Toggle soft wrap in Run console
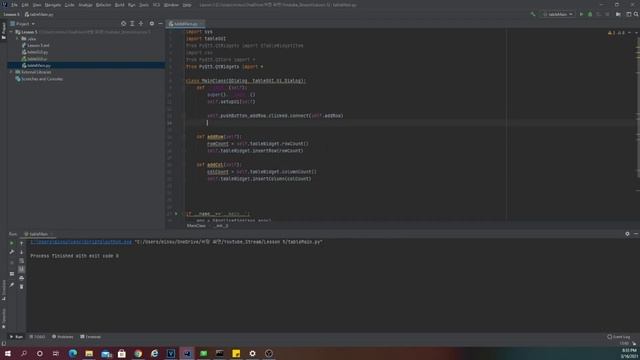Viewport: 640px width, 360px height. click(22, 260)
